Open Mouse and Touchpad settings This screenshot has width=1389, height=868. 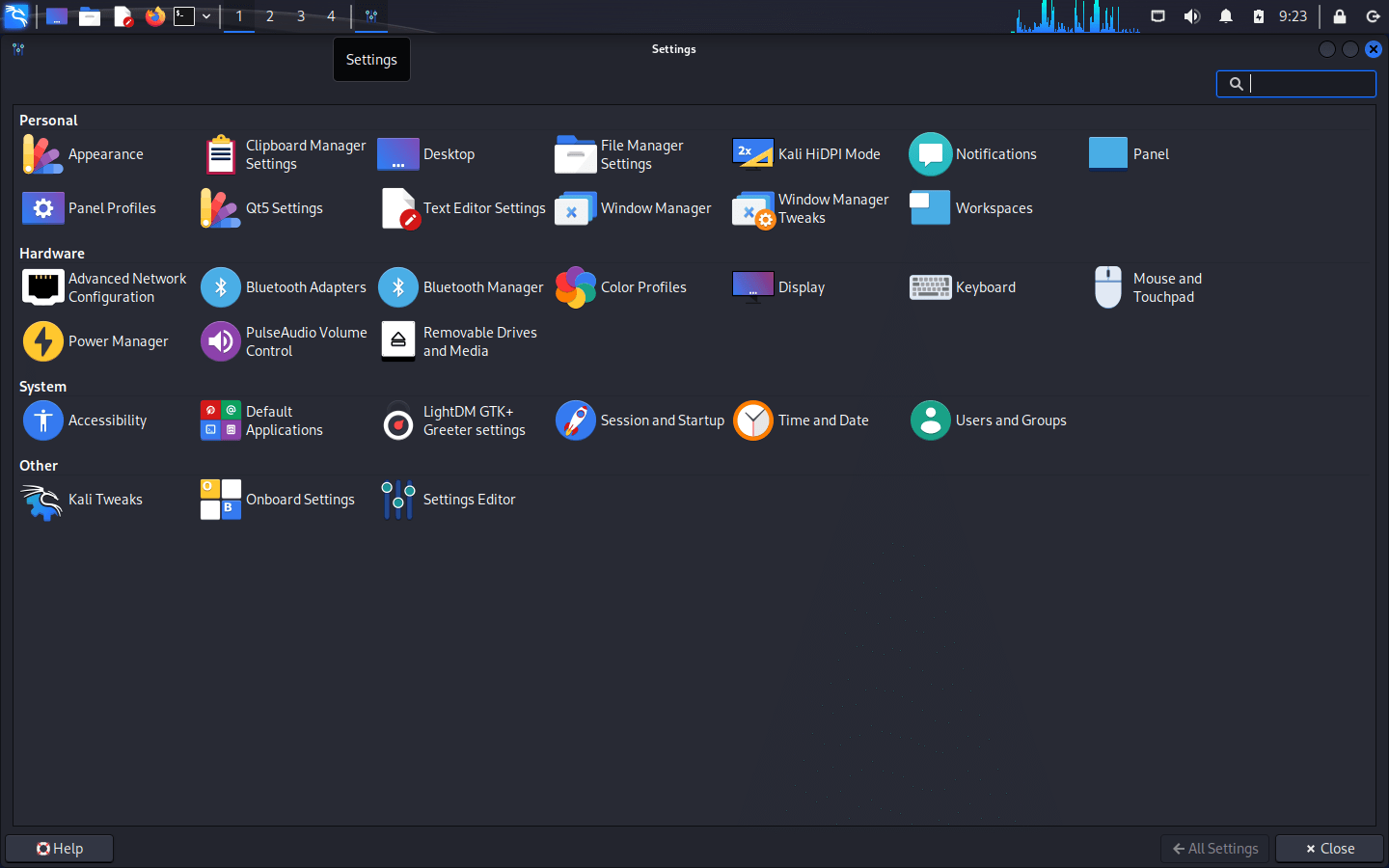point(1146,287)
